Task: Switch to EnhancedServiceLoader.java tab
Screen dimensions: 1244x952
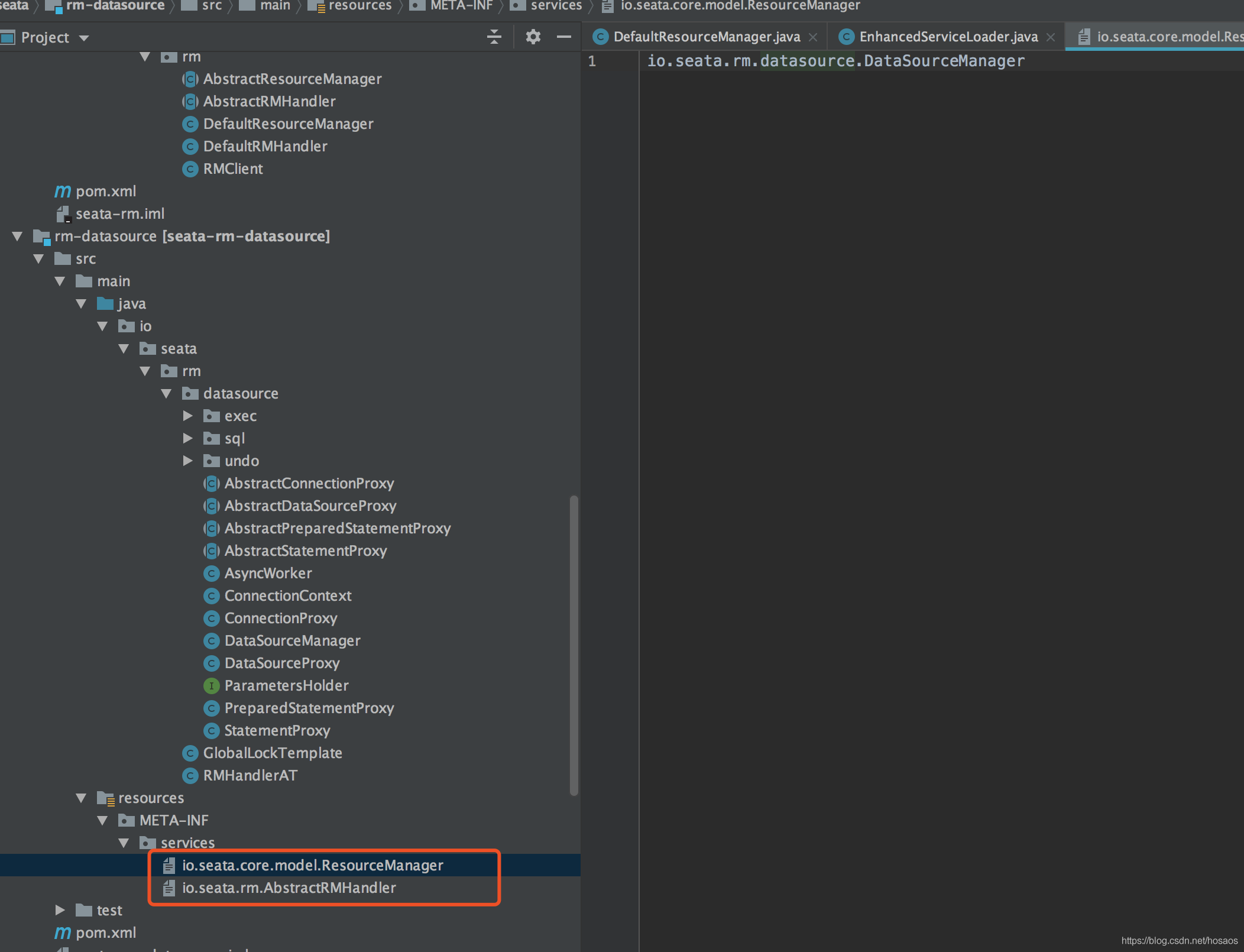Action: pyautogui.click(x=948, y=37)
